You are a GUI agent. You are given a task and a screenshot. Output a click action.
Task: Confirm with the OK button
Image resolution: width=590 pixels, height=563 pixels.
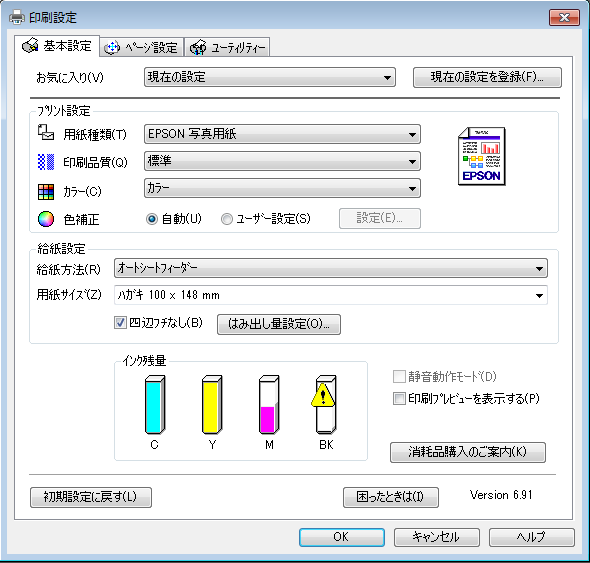click(x=342, y=537)
